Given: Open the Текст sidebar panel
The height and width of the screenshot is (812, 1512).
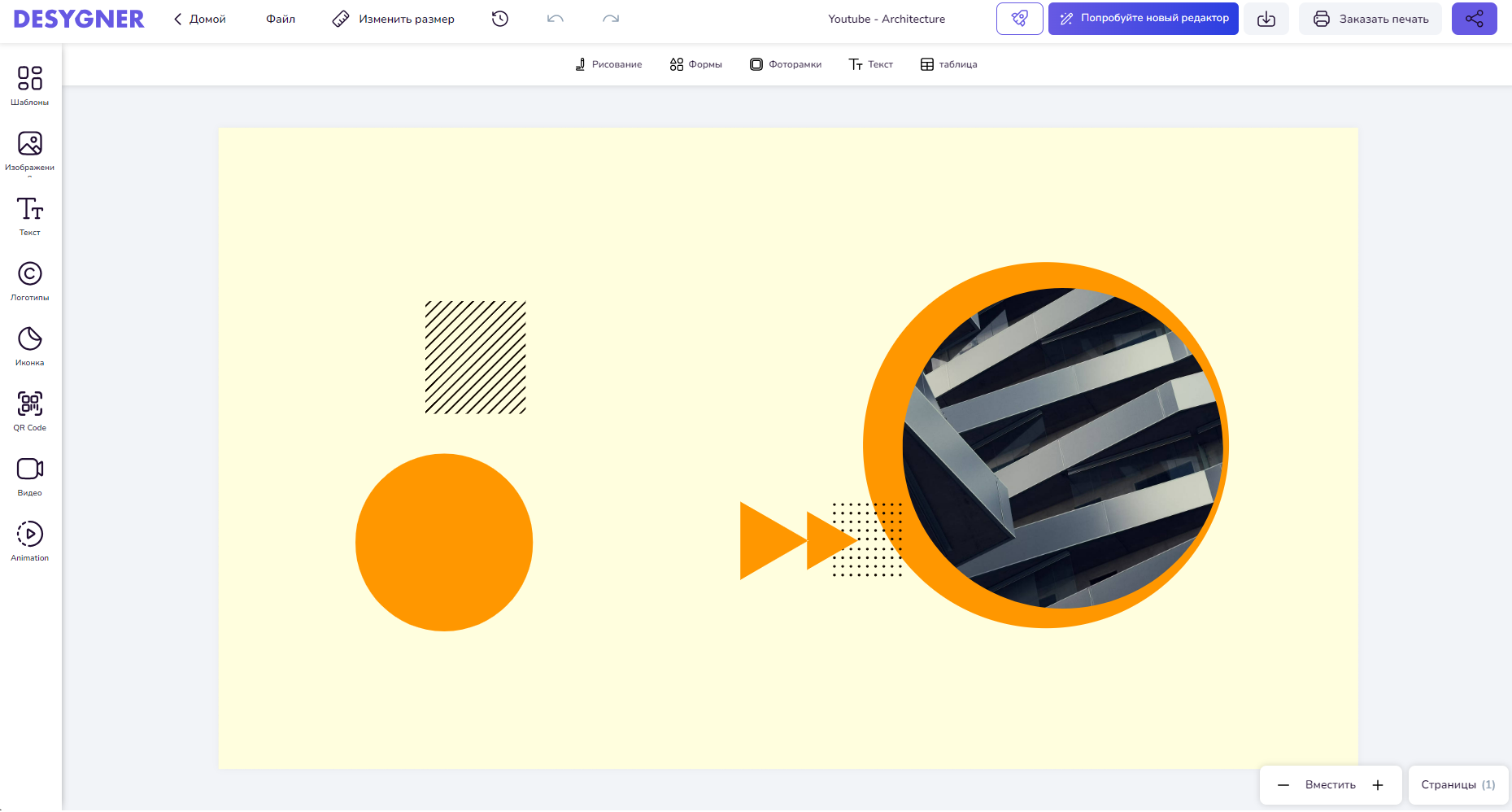Looking at the screenshot, I should click(30, 216).
